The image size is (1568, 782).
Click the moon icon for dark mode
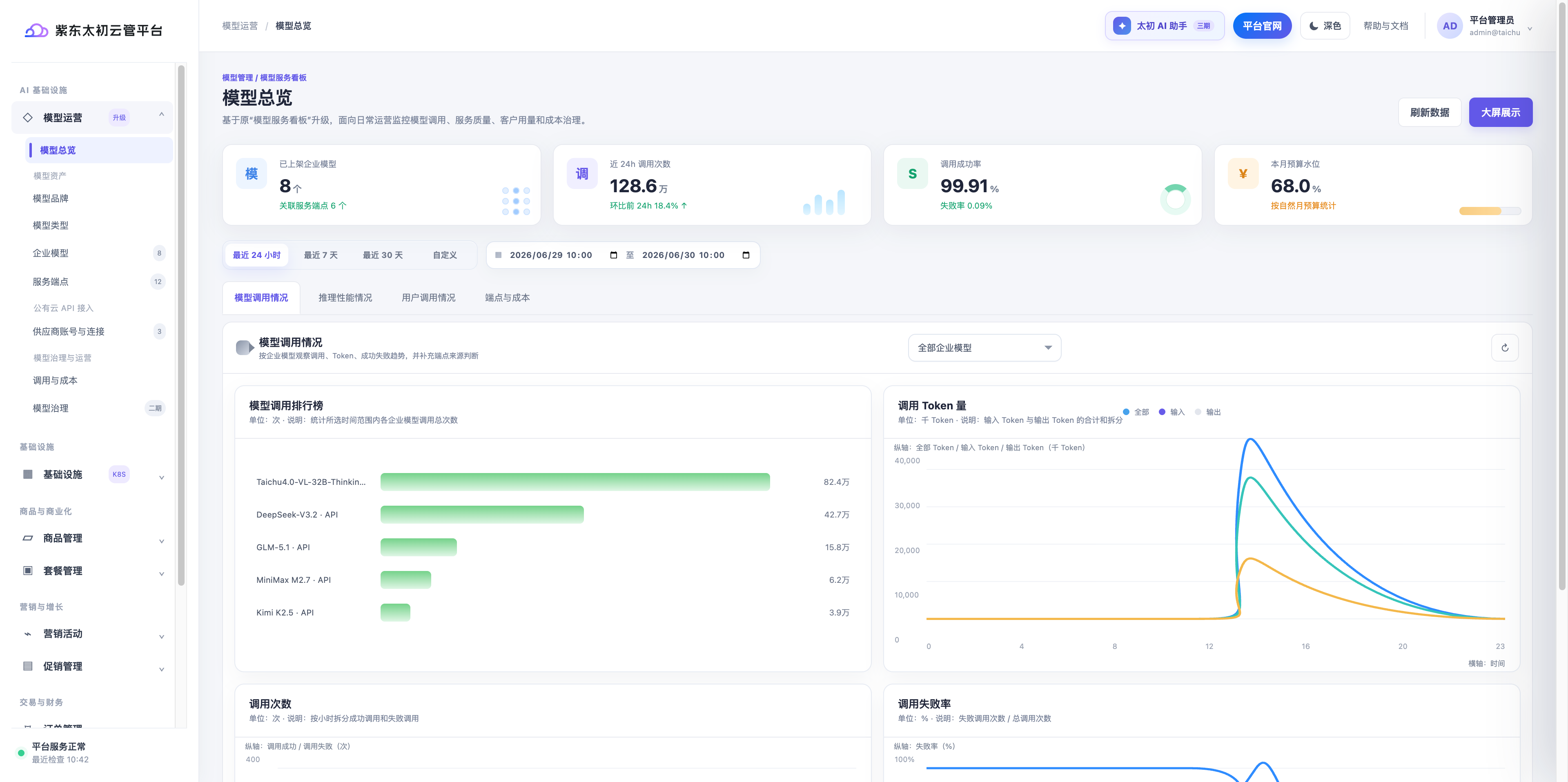click(x=1314, y=26)
